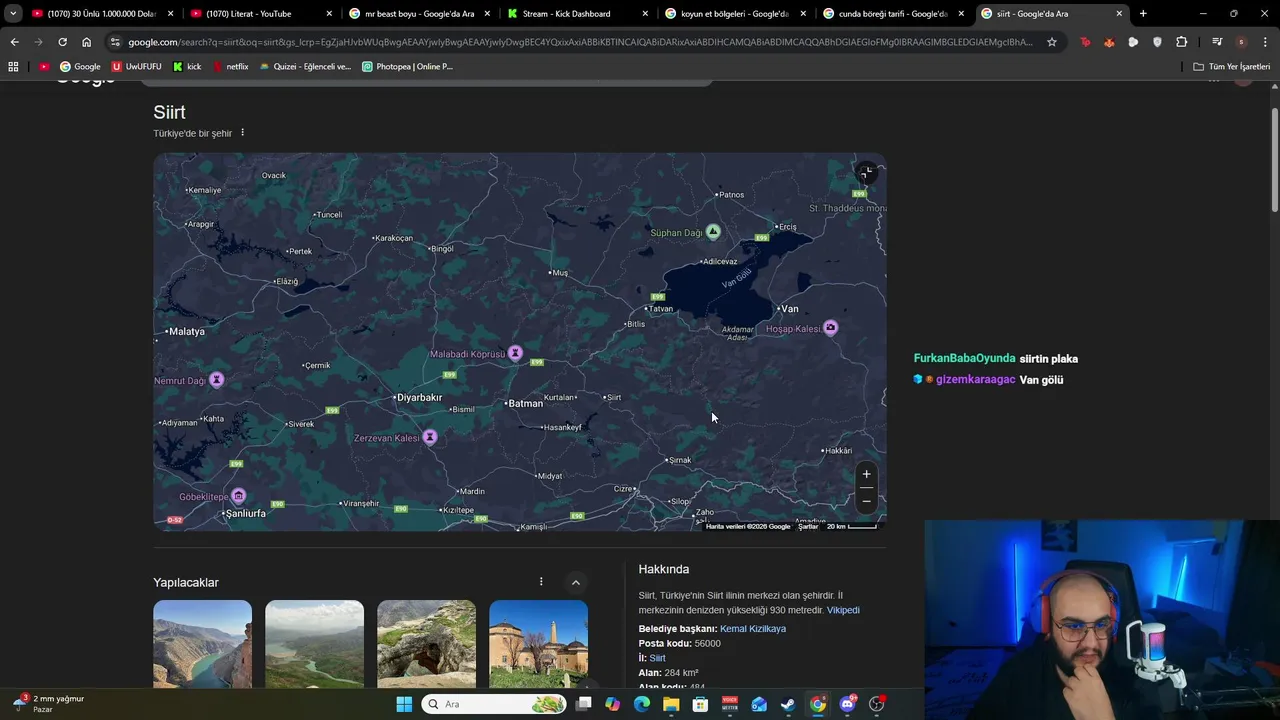Screen dimensions: 1280x720
Task: Open the Şartlar map terms link
Action: [808, 526]
